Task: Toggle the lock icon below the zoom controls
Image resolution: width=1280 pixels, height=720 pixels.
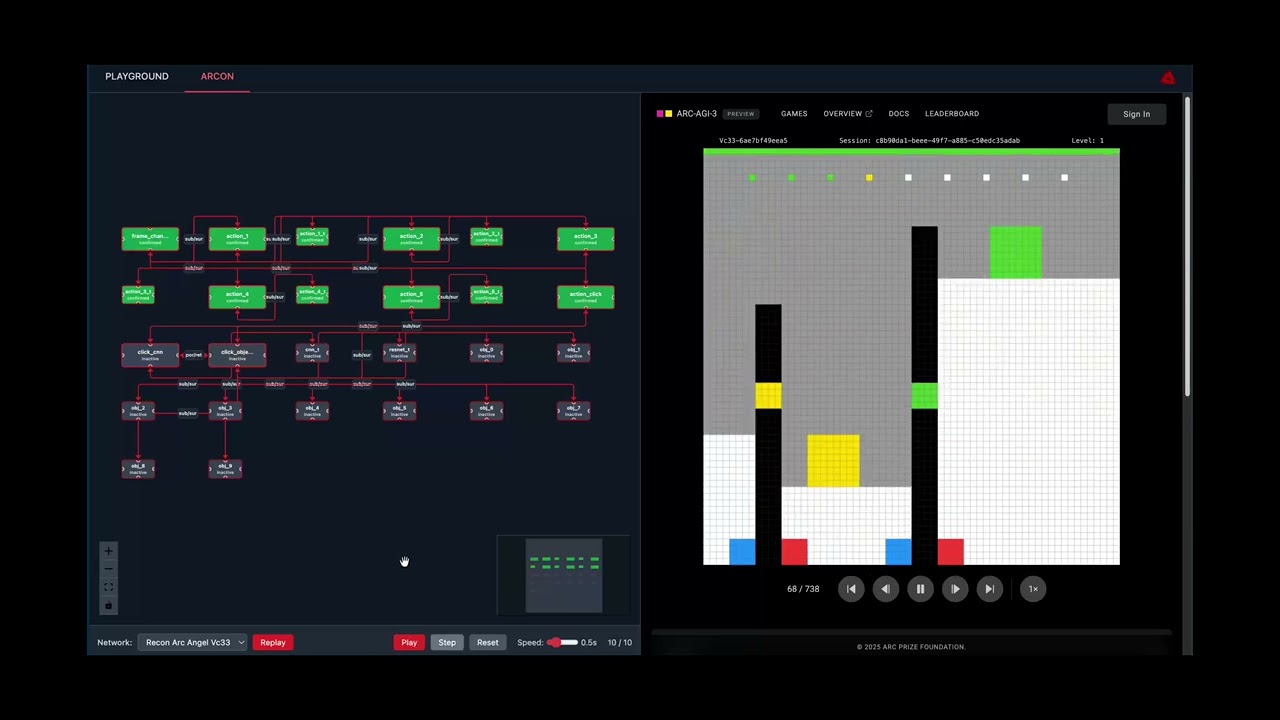Action: pyautogui.click(x=108, y=605)
